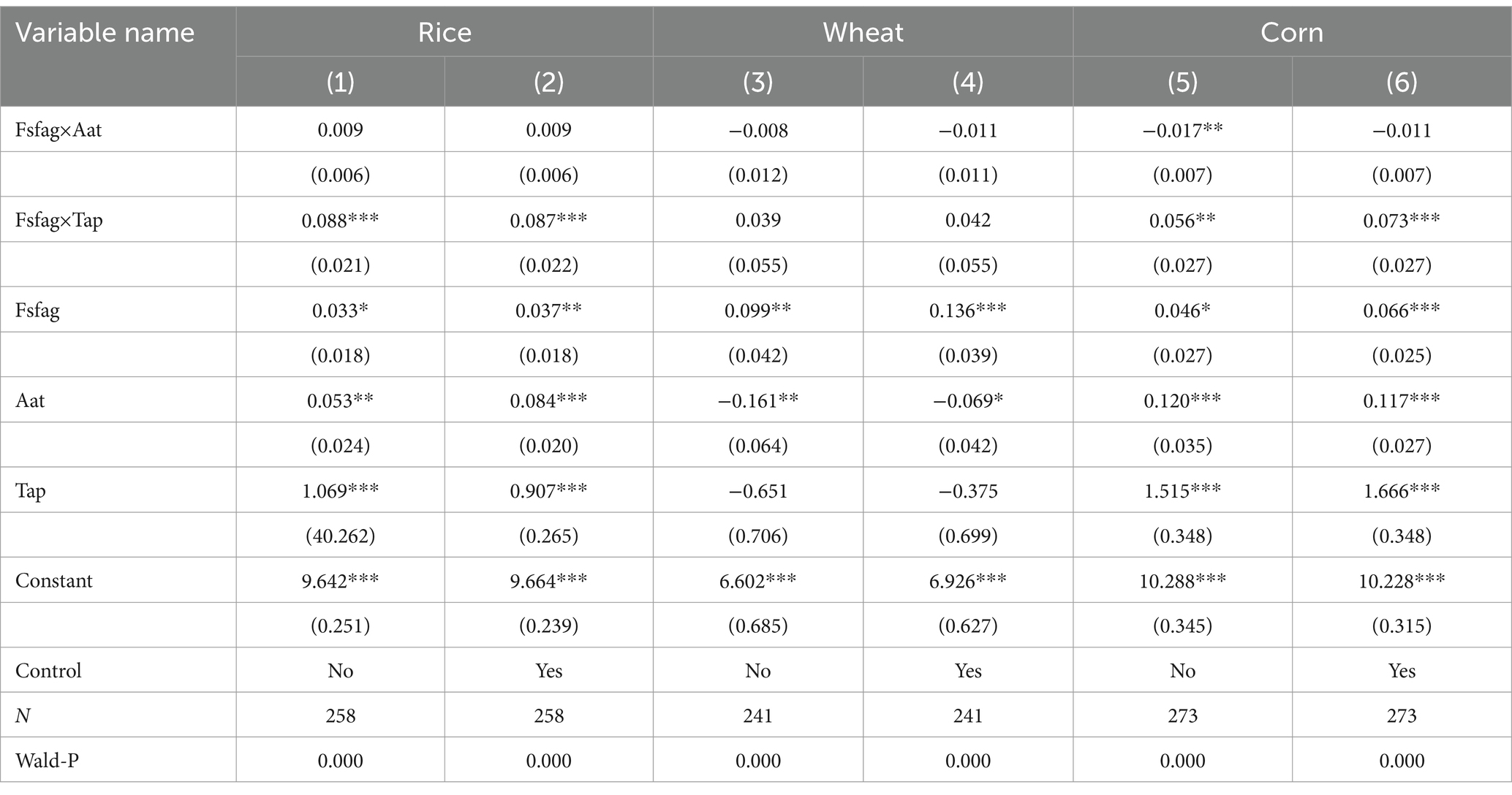
Task: Select the Wheat column group header
Action: 863,33
